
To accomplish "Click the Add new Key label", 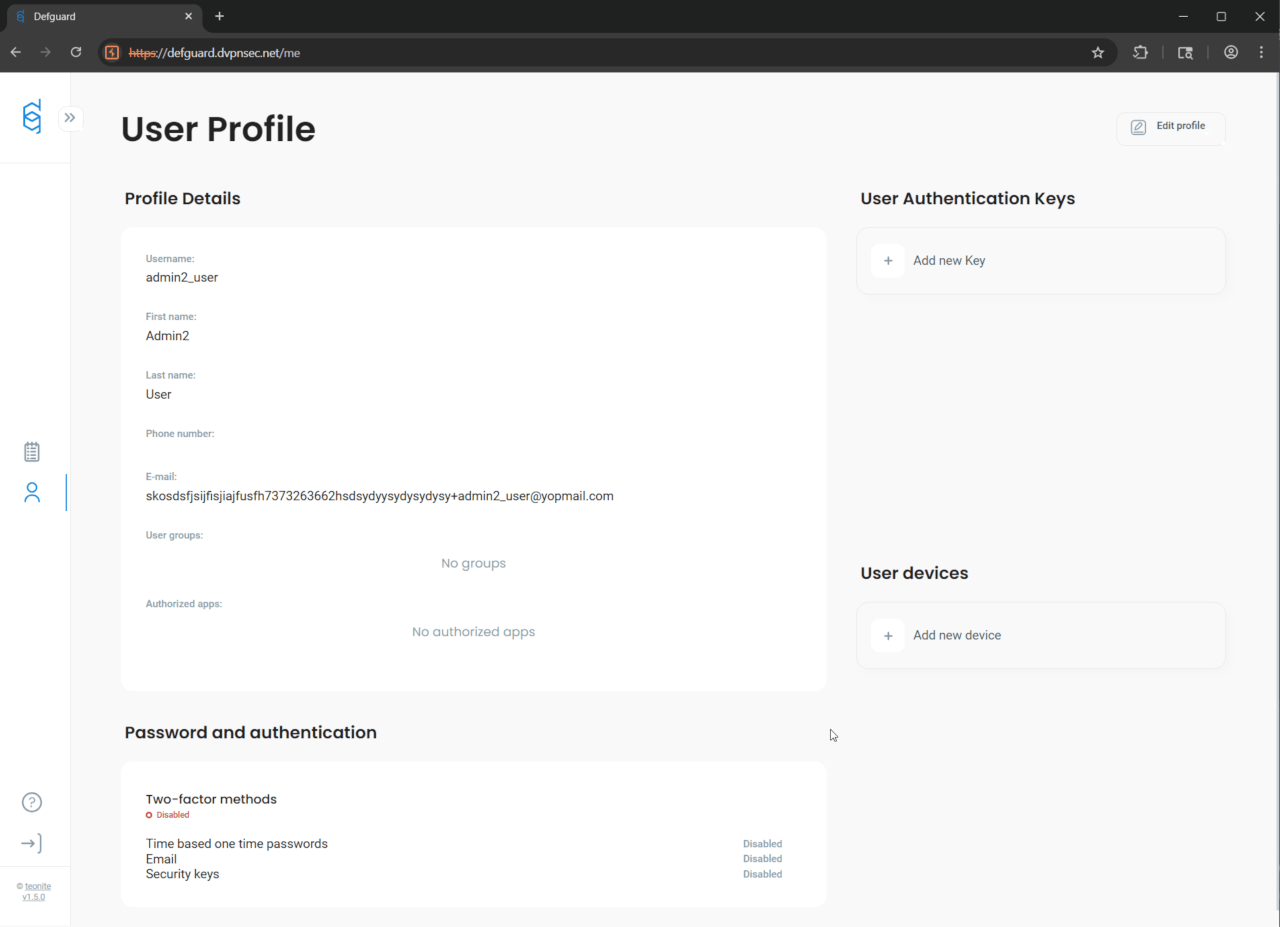I will [x=949, y=261].
